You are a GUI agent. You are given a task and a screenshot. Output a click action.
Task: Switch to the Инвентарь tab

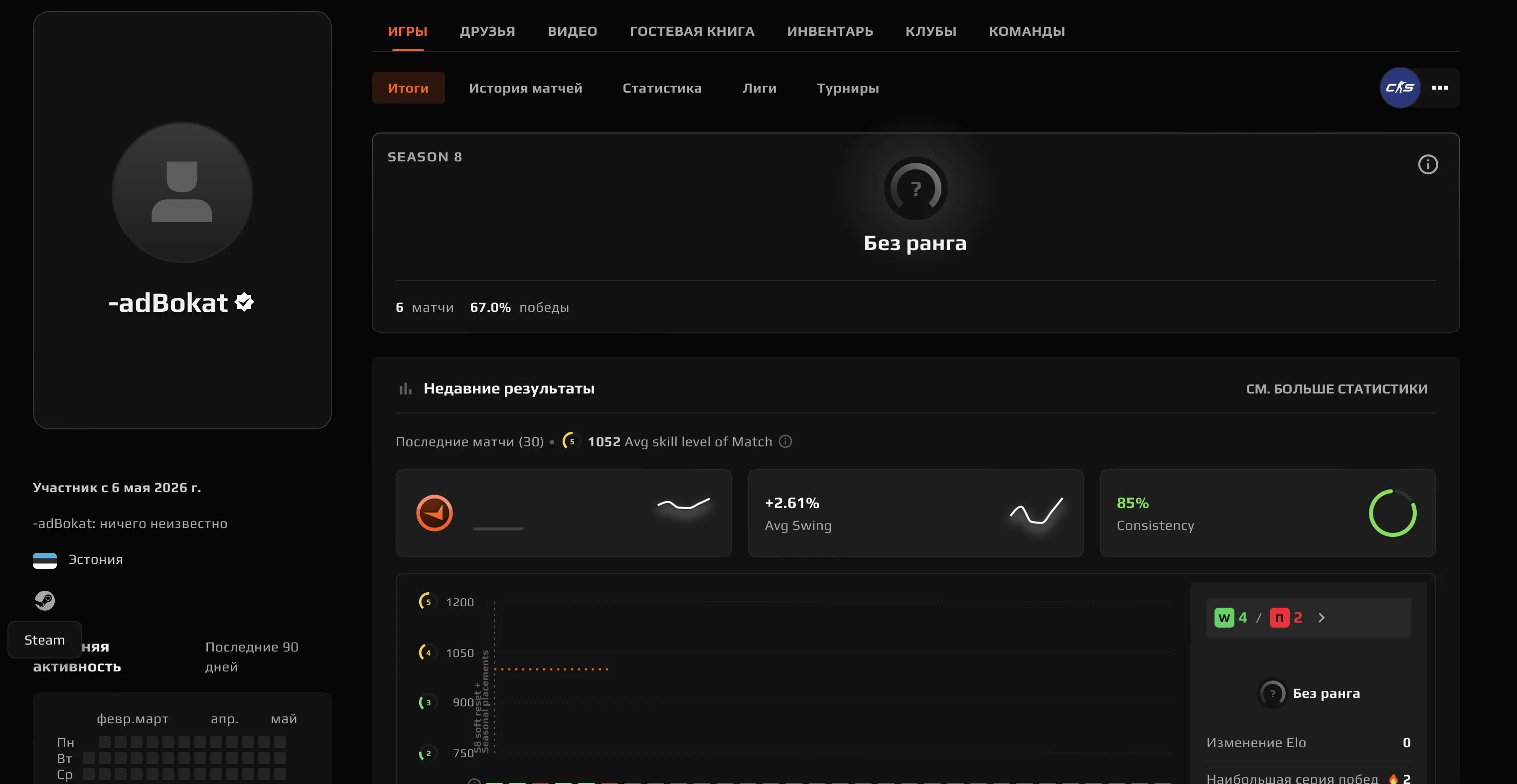tap(830, 31)
